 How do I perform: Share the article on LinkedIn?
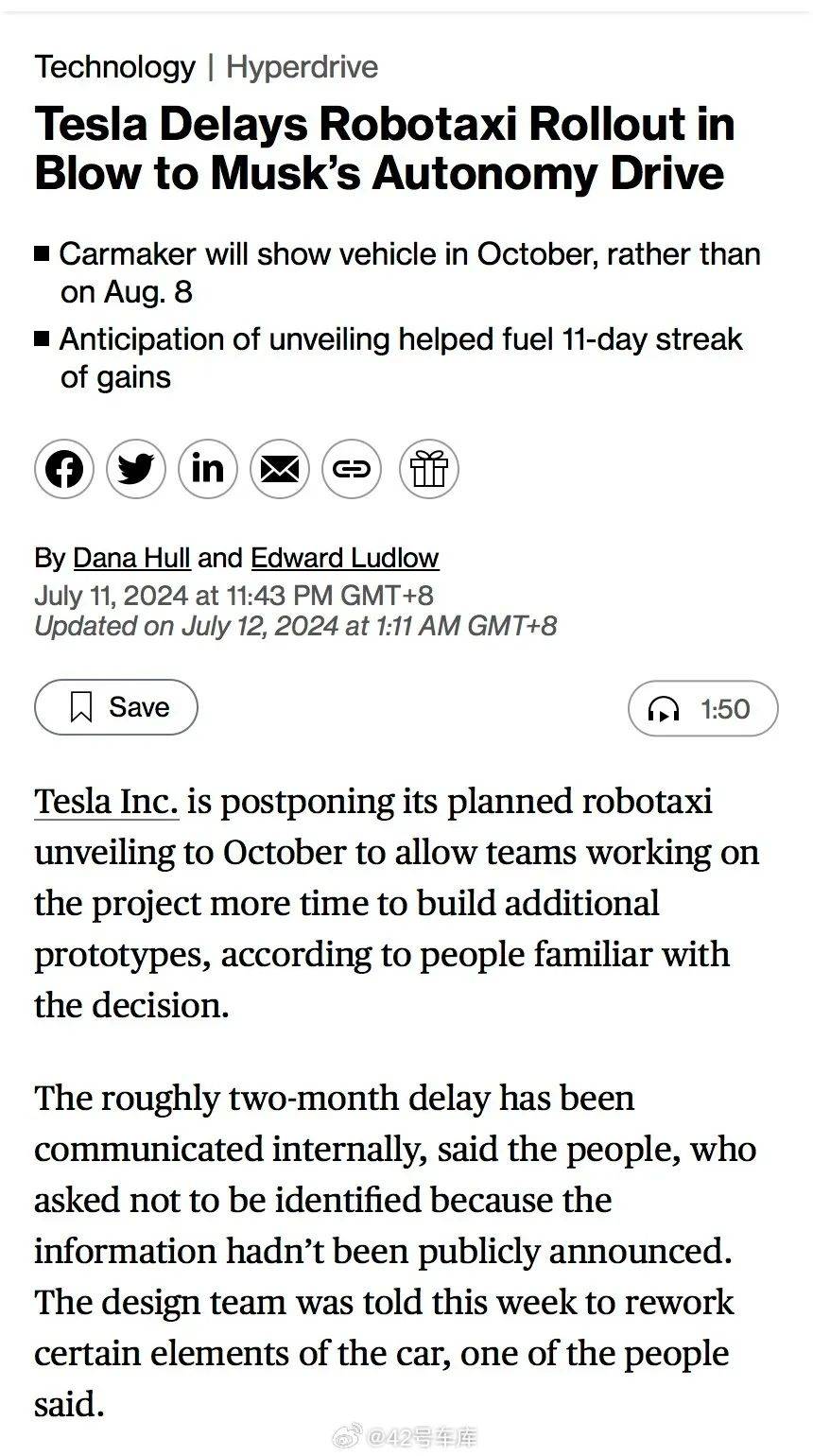pyautogui.click(x=207, y=468)
